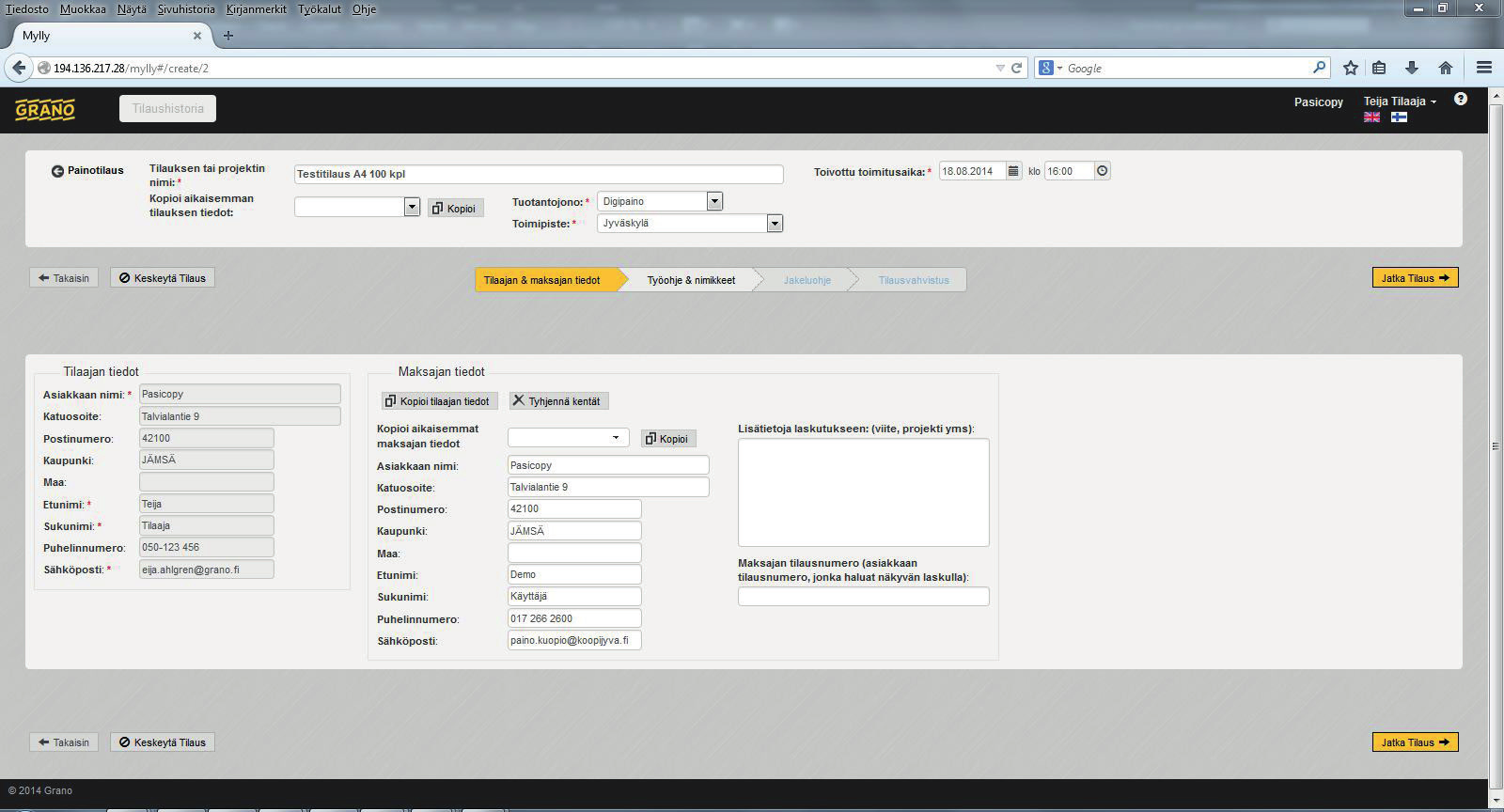Open the browser downloads arrow
1504x812 pixels.
pyautogui.click(x=1412, y=68)
